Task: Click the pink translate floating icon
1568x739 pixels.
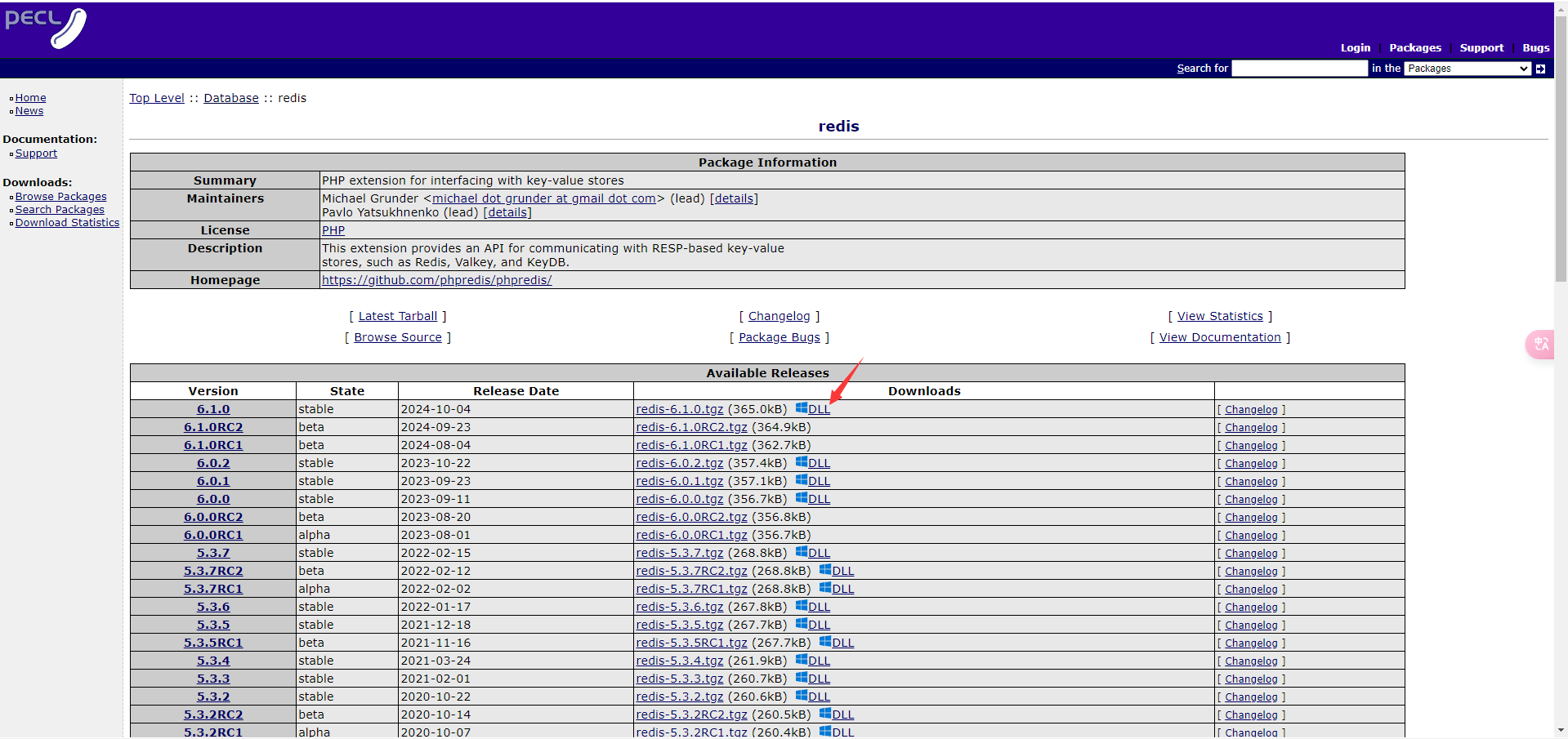Action: coord(1540,345)
